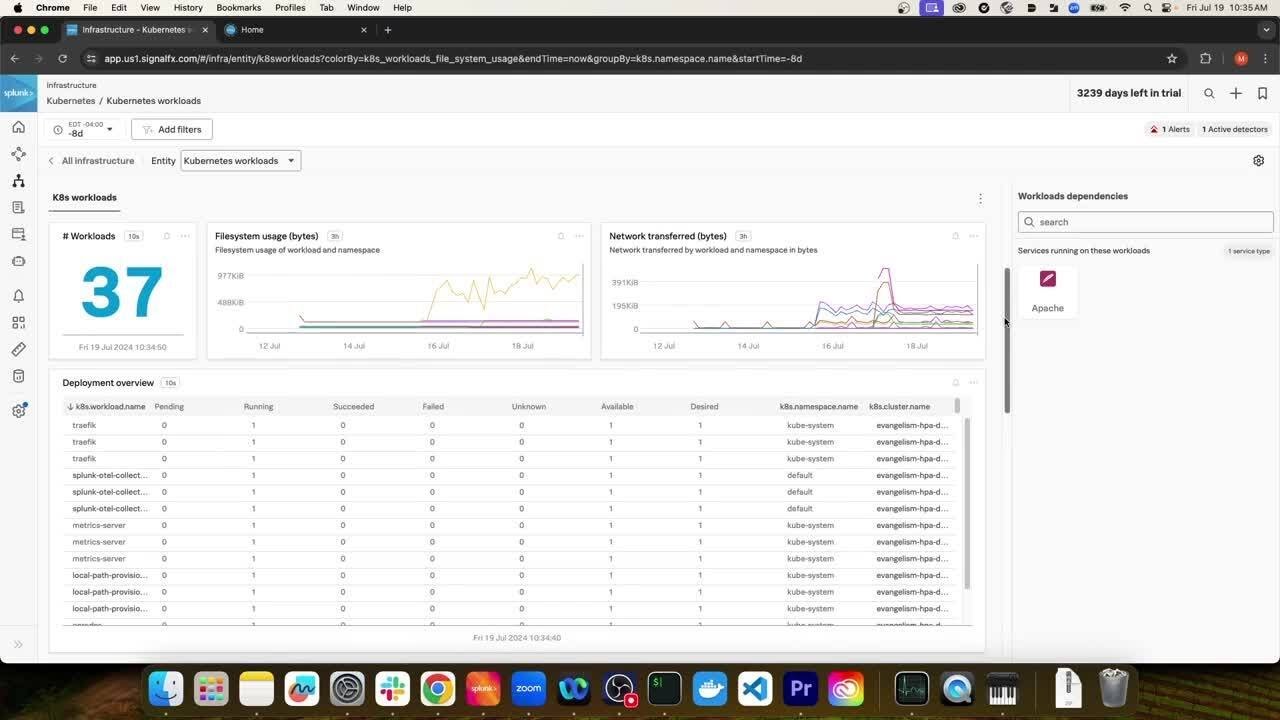The width and height of the screenshot is (1280, 720).
Task: Expand the sidebar with double-chevron icon
Action: coord(18,644)
